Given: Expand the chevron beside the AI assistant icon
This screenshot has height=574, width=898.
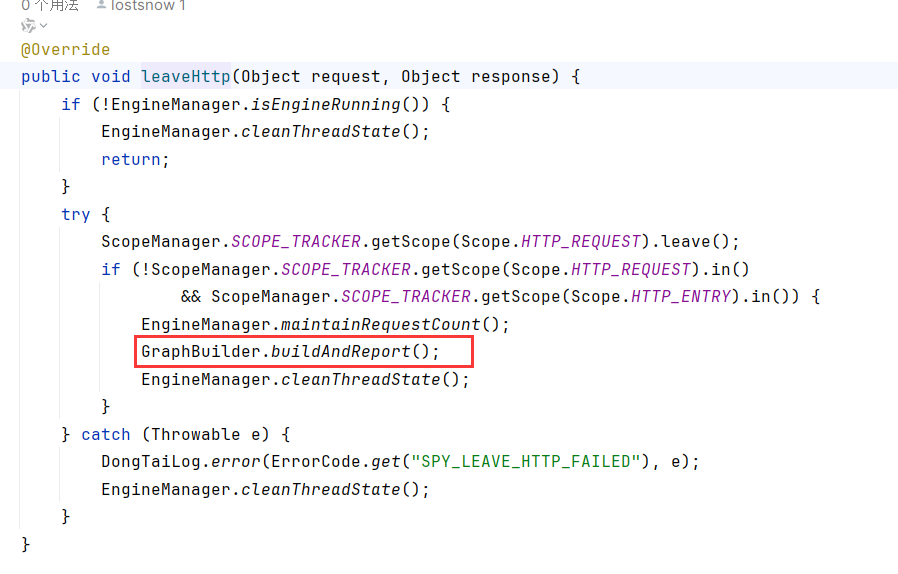Looking at the screenshot, I should (43, 26).
